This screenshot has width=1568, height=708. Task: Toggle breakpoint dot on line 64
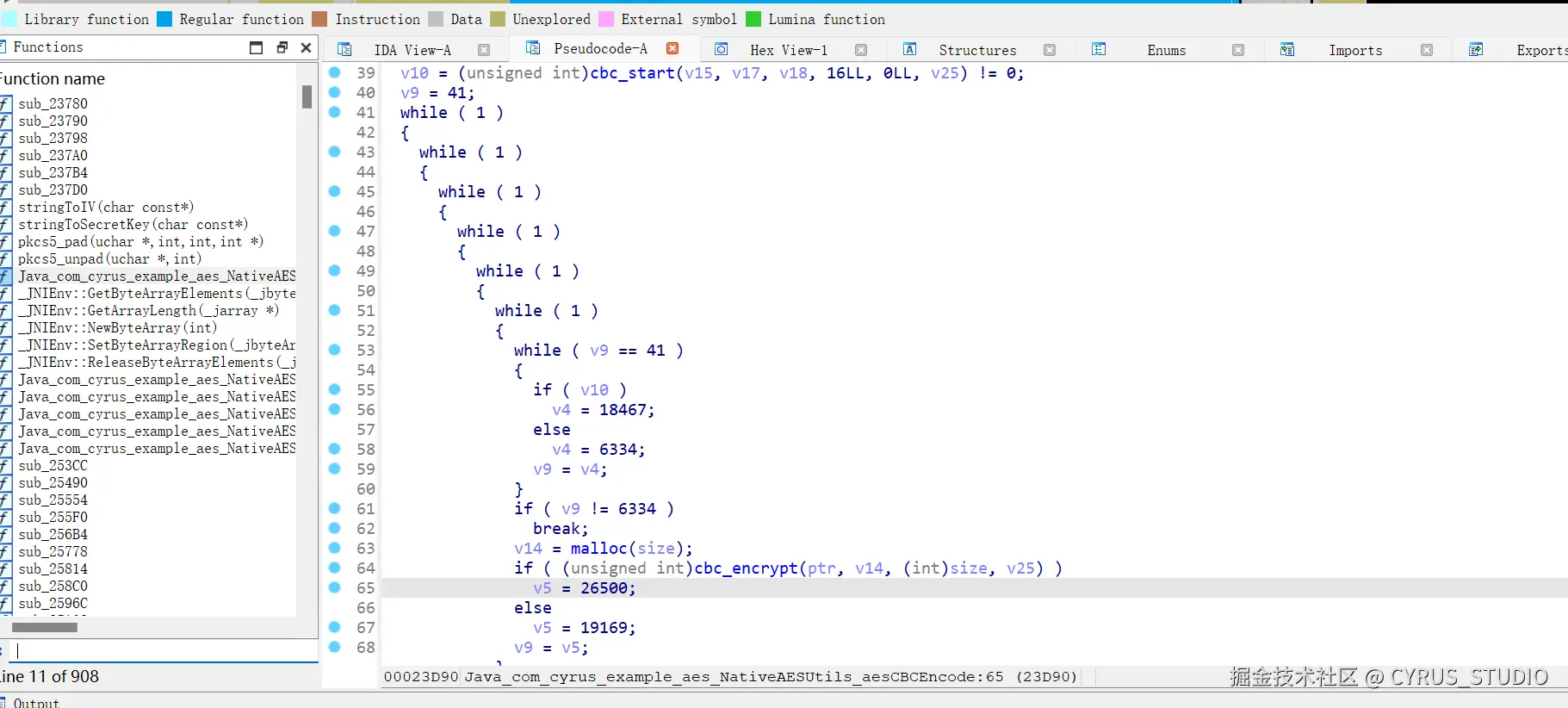(335, 568)
